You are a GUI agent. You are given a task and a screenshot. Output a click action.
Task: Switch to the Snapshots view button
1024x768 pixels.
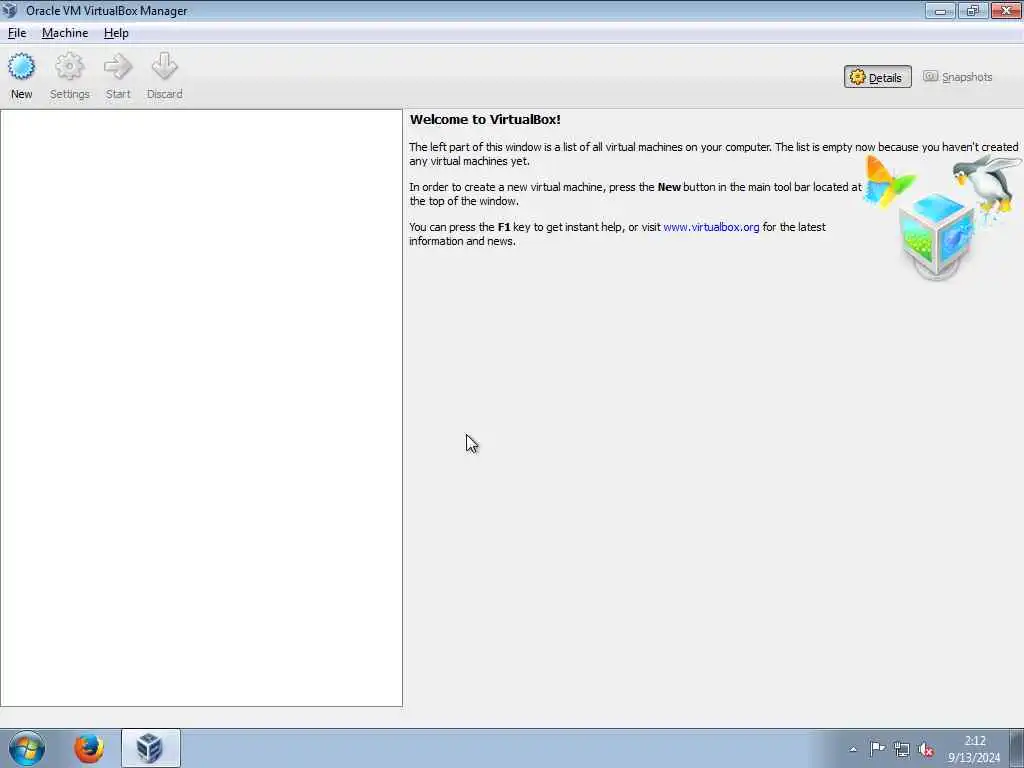[x=957, y=77]
